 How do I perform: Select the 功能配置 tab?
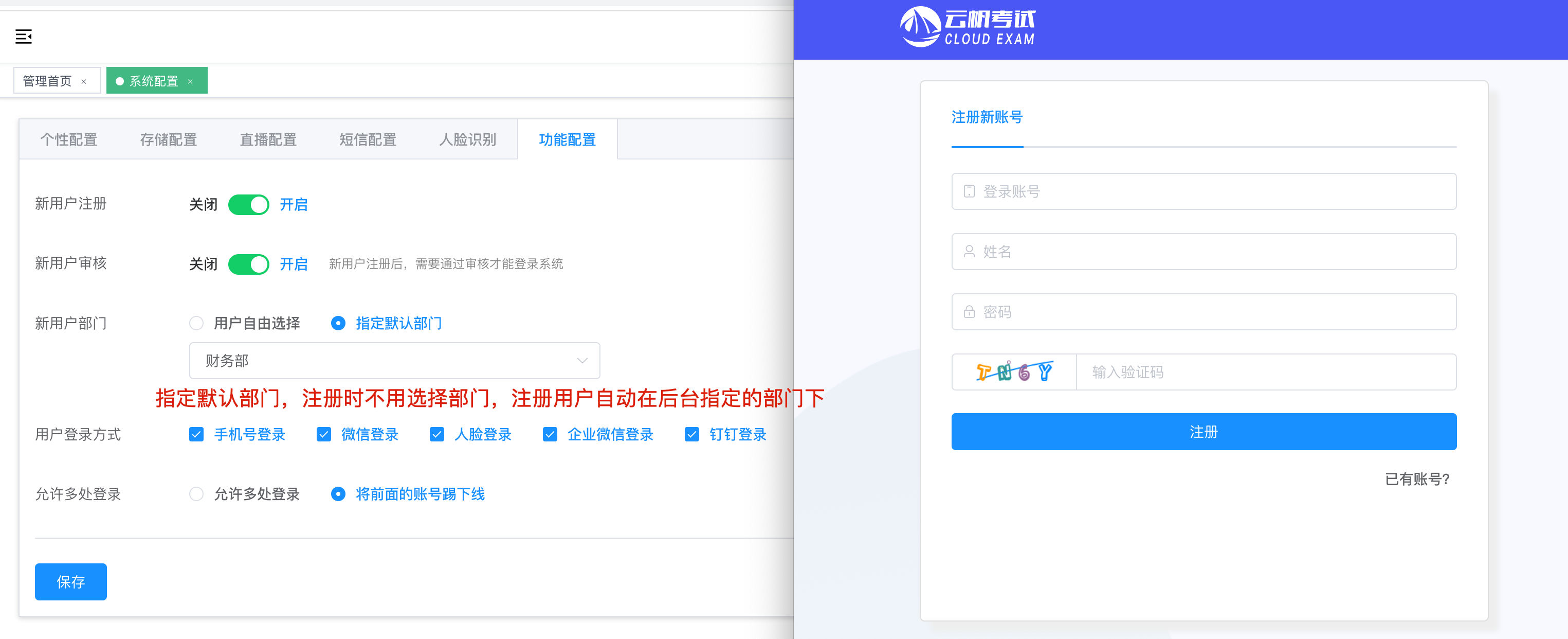[567, 139]
